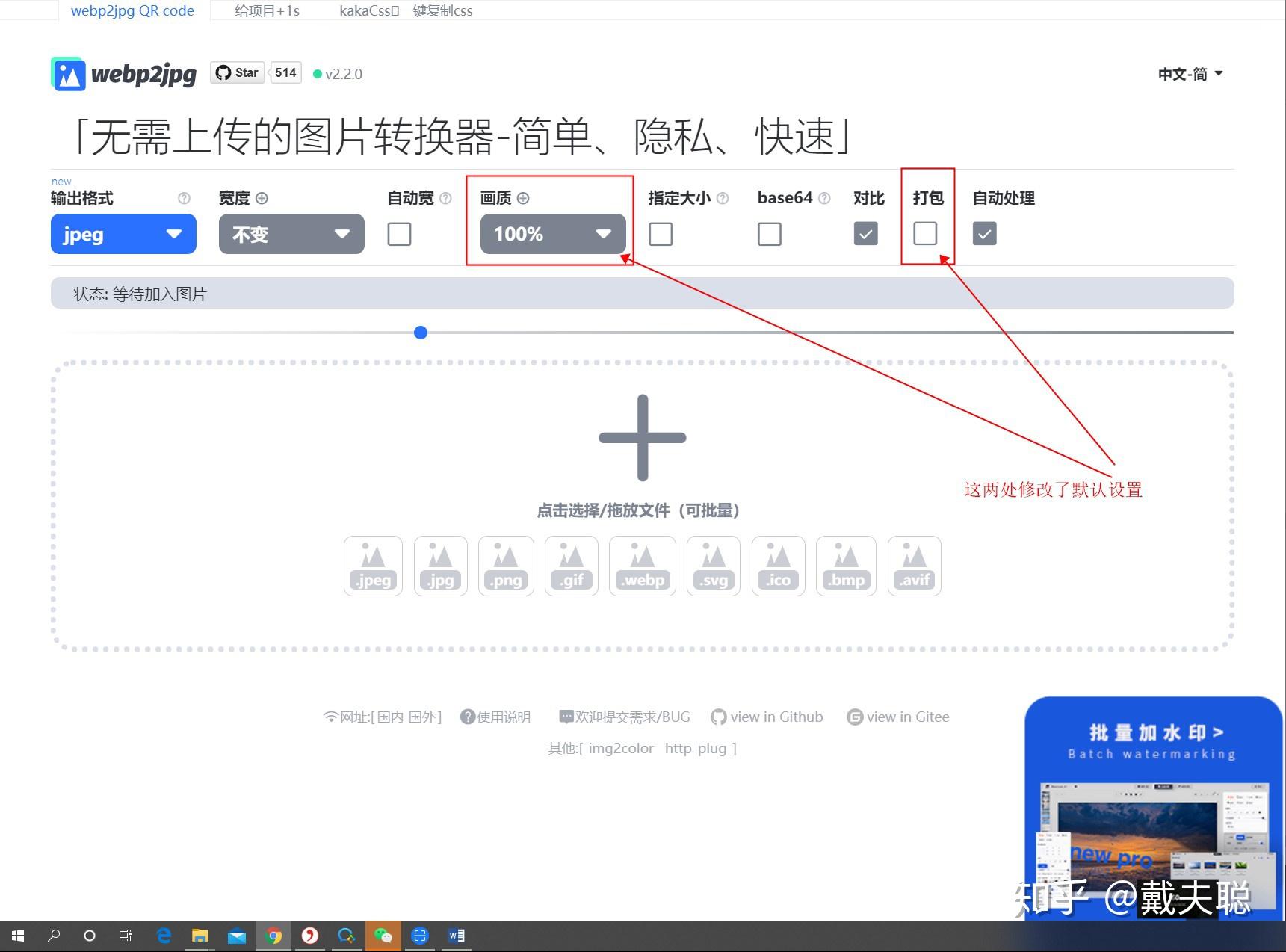Enable the 指定大小 checkbox

click(661, 234)
